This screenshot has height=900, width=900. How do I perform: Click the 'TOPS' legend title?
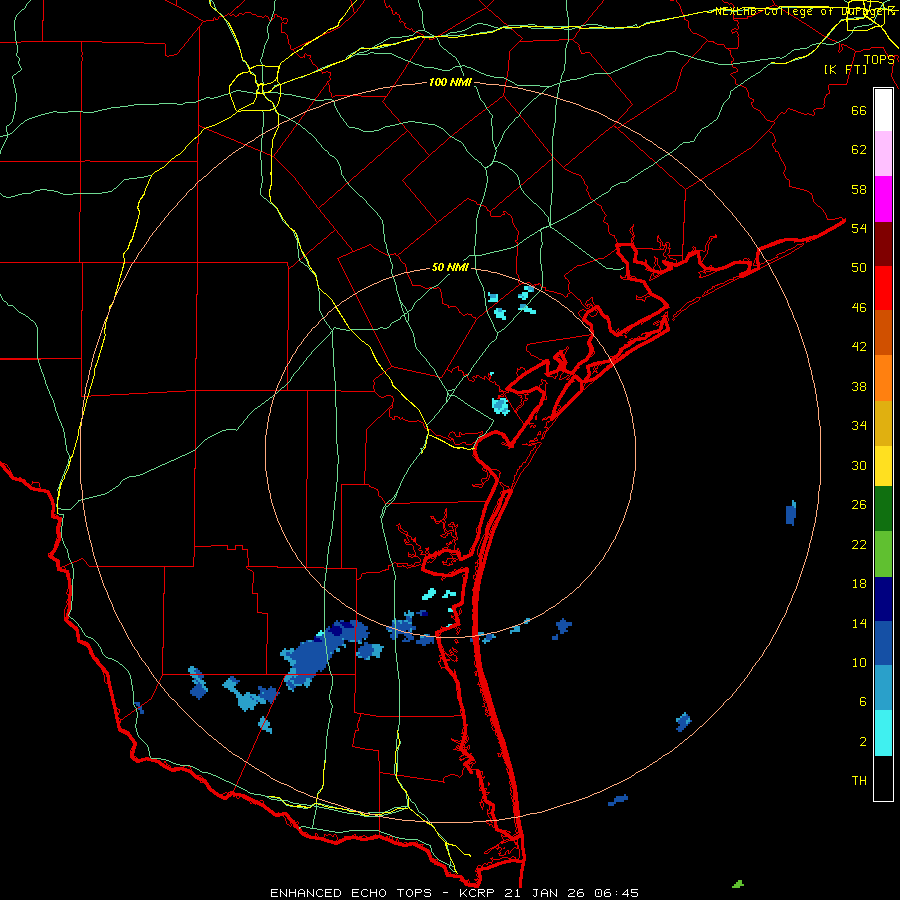(x=879, y=59)
